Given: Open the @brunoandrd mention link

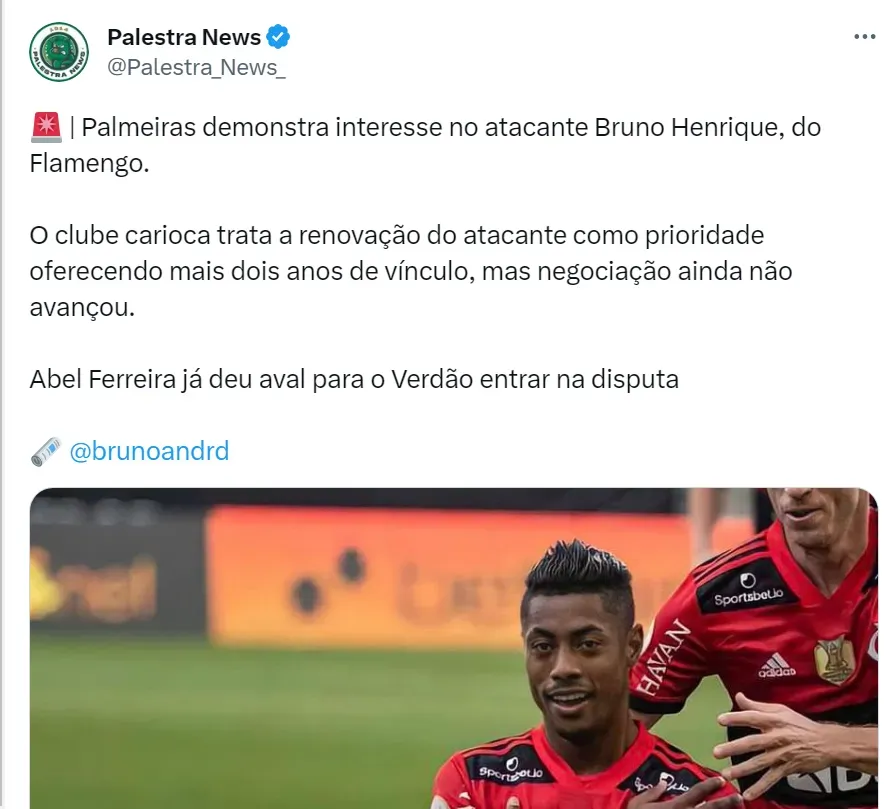Looking at the screenshot, I should 149,451.
